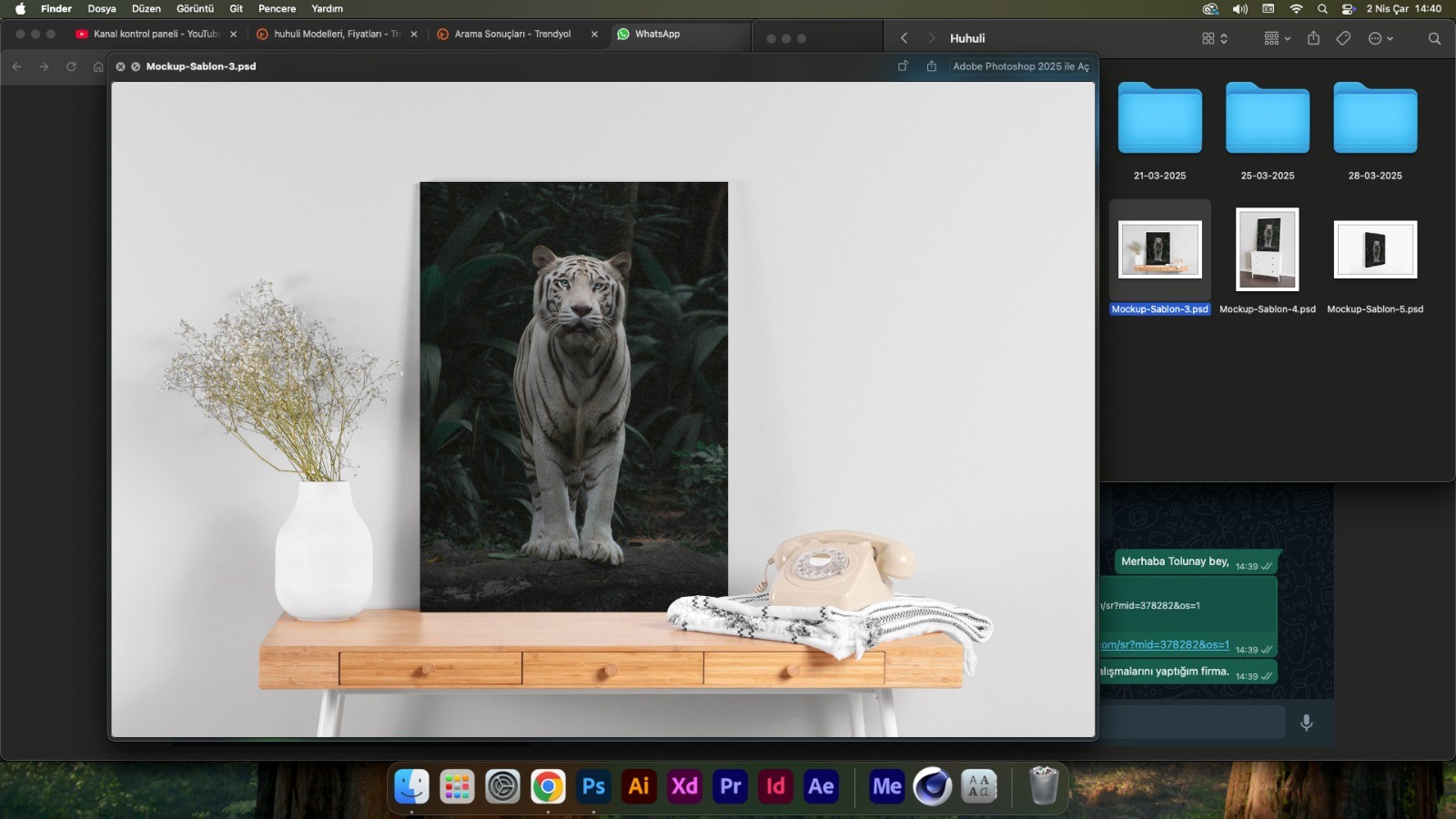The height and width of the screenshot is (819, 1456).
Task: Open Font Book from the Dock
Action: 978,786
